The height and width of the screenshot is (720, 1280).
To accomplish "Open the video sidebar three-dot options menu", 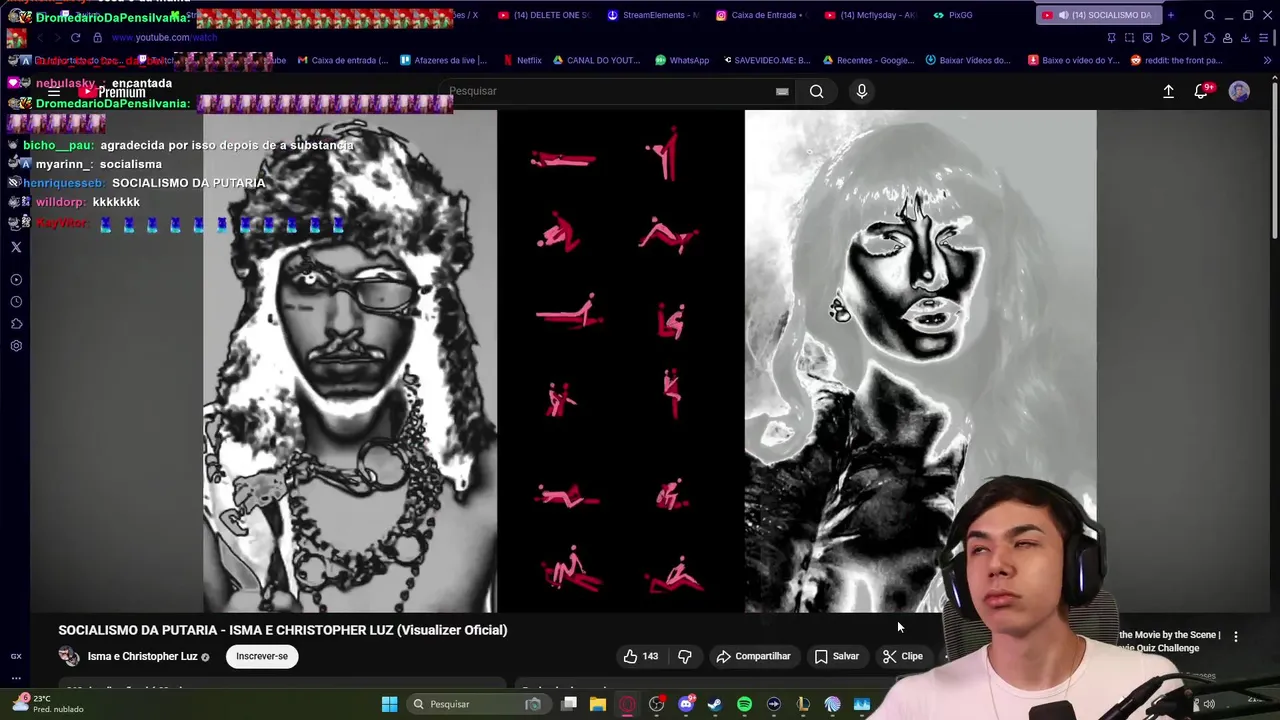I will (1235, 636).
